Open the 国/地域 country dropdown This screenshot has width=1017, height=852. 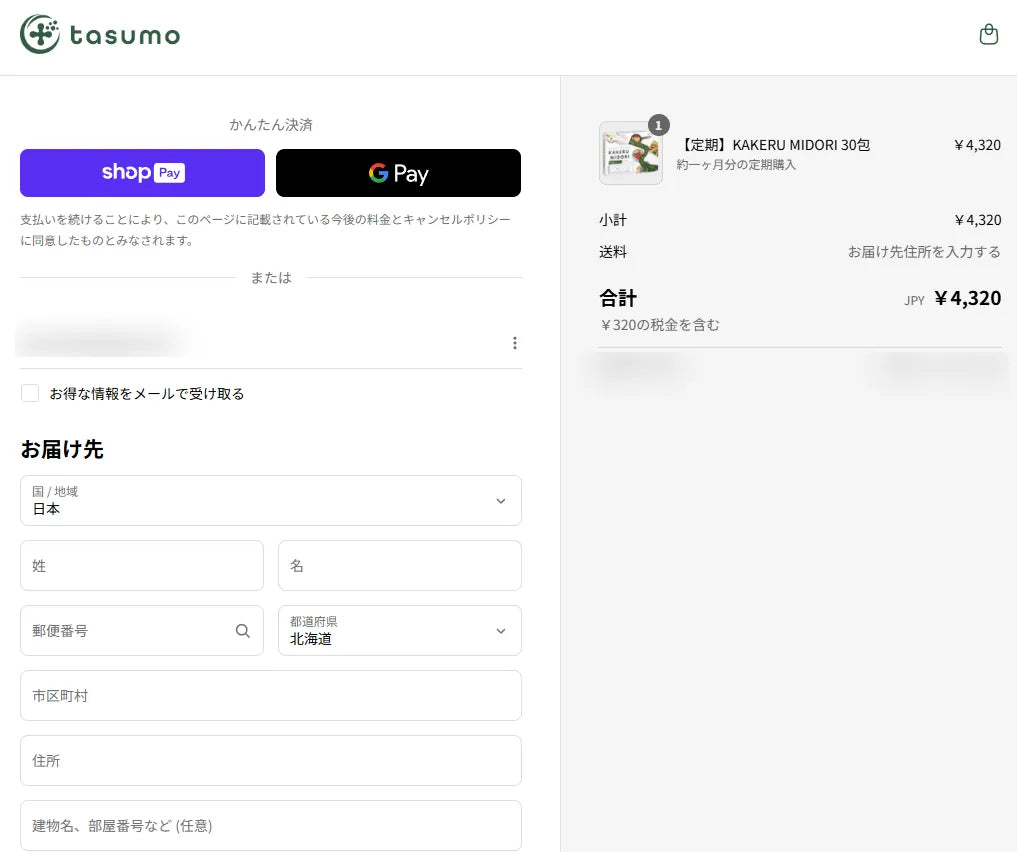(x=271, y=500)
